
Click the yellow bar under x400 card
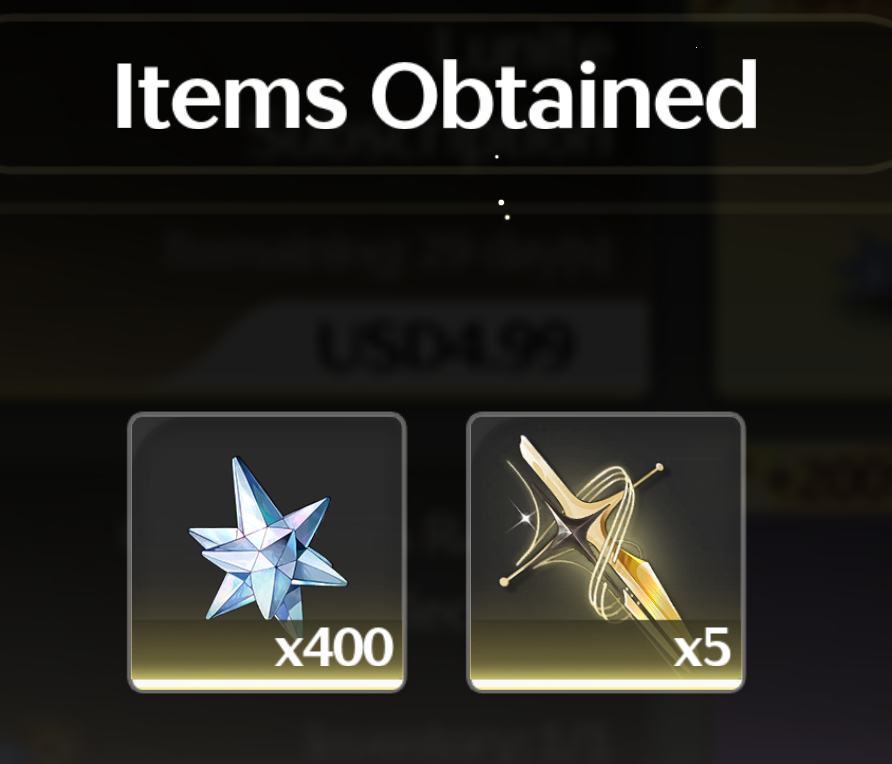[x=267, y=684]
